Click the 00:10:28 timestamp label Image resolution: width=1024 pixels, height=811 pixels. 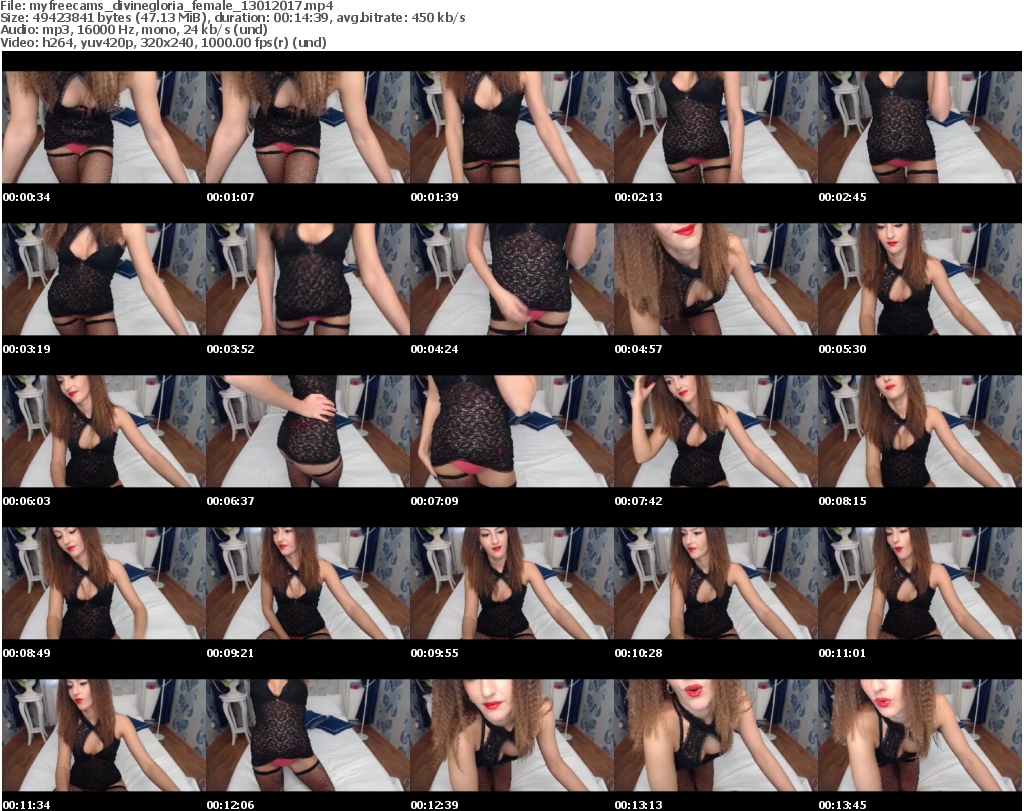coord(638,653)
